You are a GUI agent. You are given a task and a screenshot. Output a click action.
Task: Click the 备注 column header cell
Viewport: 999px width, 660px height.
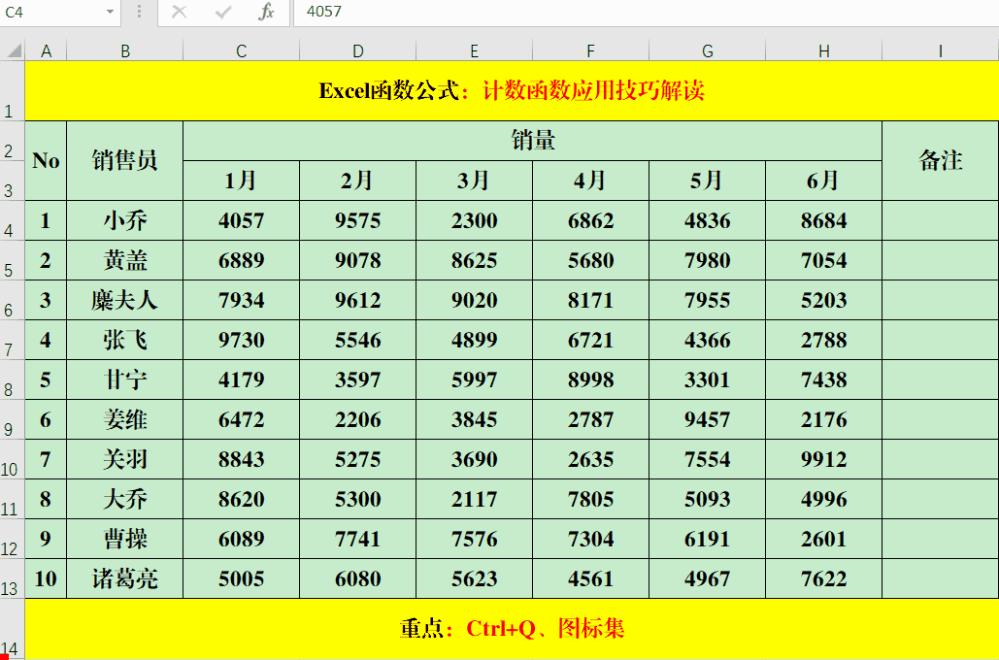point(939,160)
